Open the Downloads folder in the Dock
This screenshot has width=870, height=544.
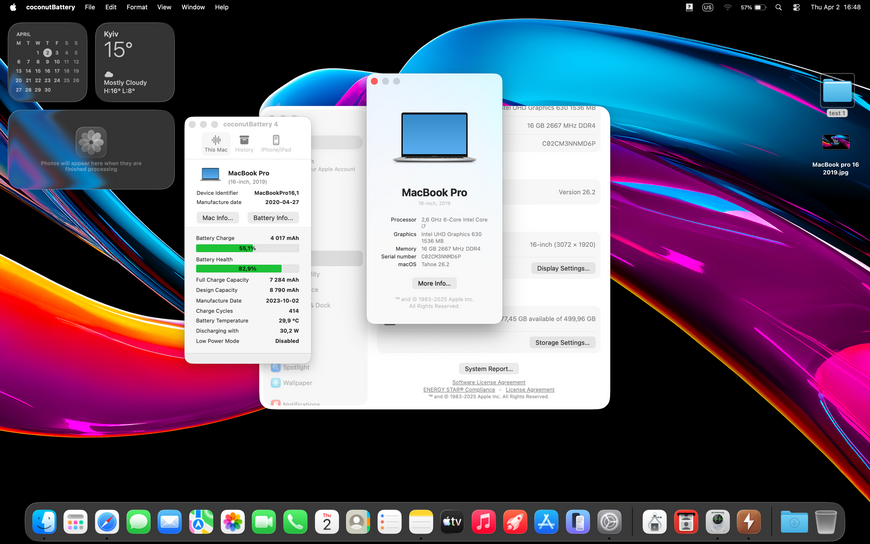(794, 522)
